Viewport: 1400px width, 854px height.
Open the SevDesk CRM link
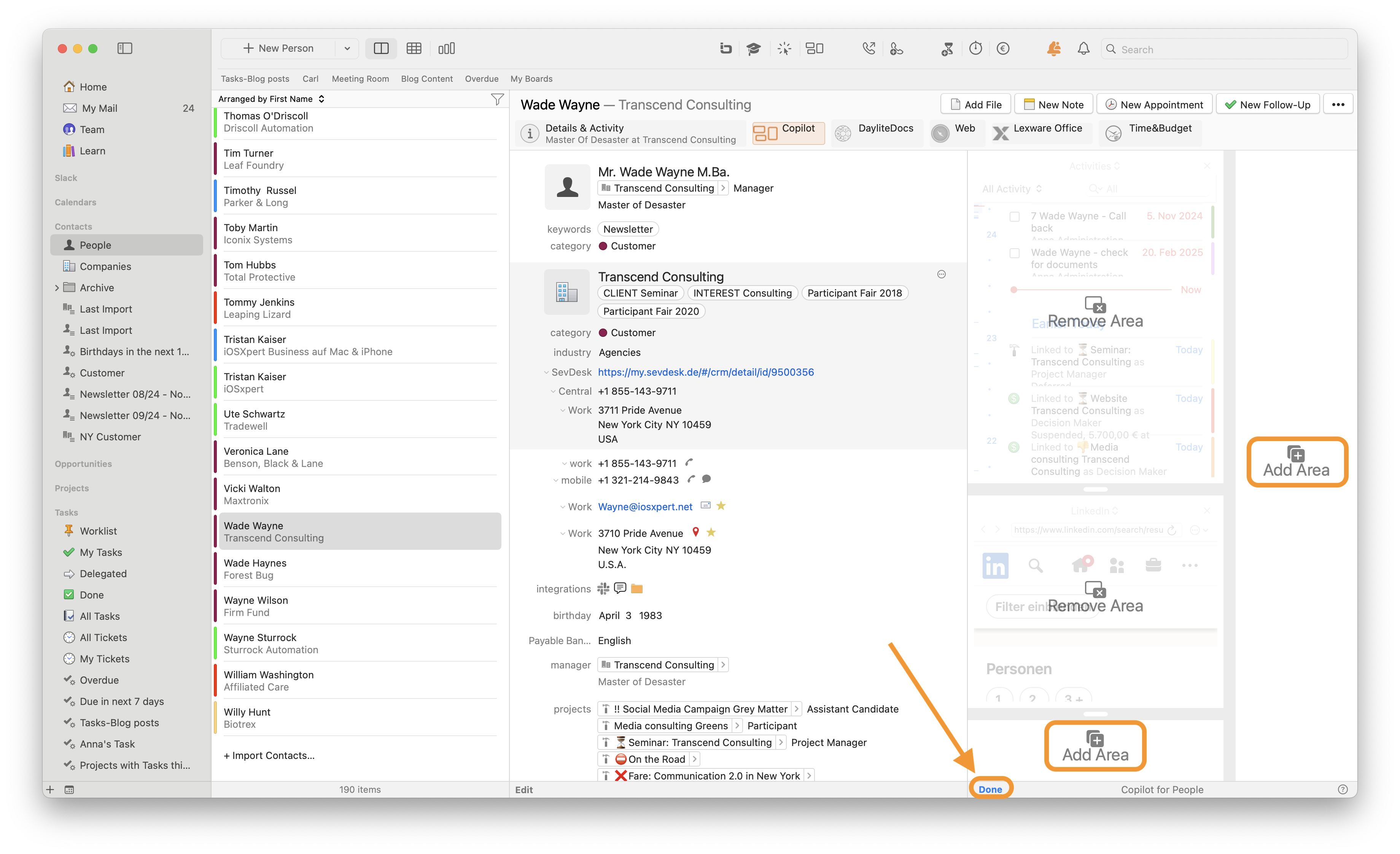tap(706, 373)
